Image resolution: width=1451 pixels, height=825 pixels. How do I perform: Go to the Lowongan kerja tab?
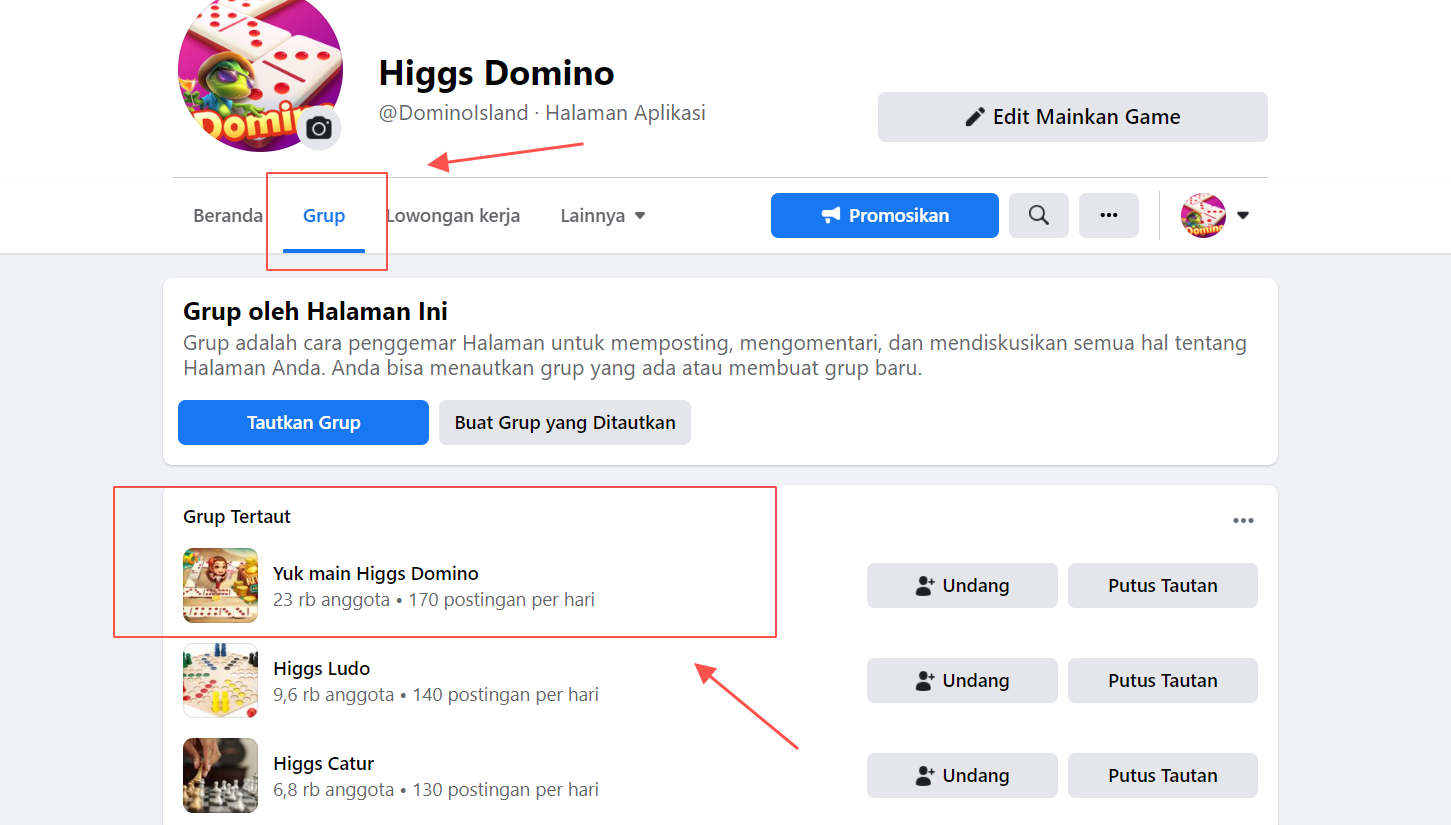pos(453,216)
